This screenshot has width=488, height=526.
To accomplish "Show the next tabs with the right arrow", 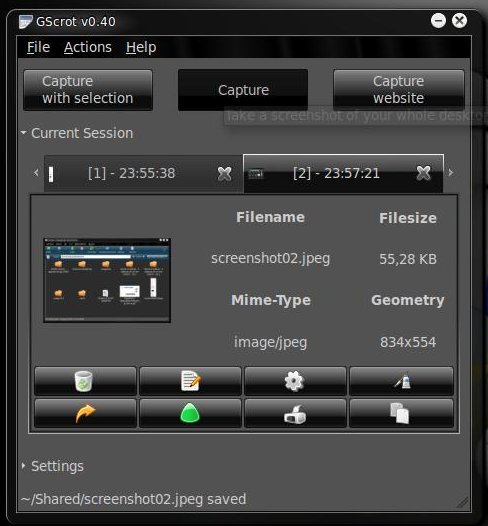I will click(x=451, y=172).
